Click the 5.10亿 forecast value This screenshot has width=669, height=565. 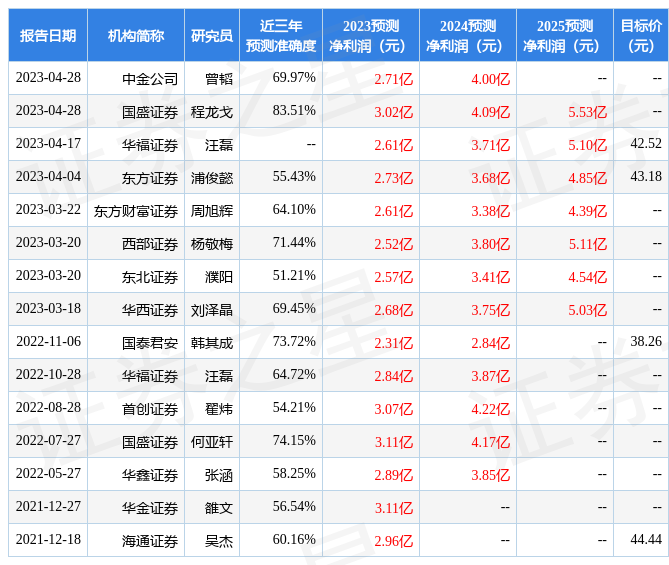[x=588, y=146]
